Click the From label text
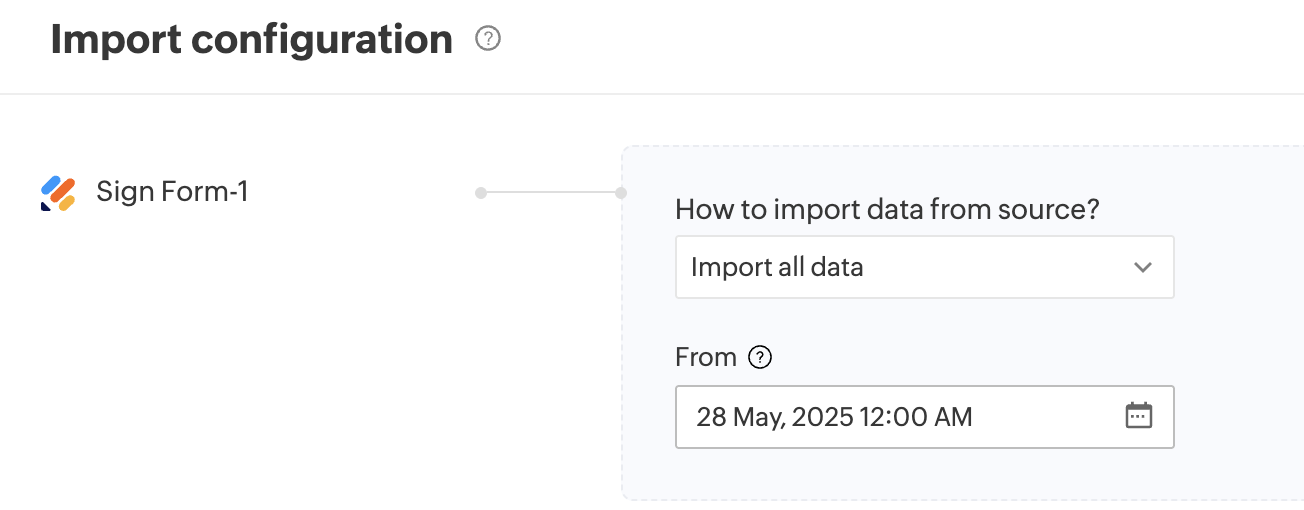The width and height of the screenshot is (1304, 510). [x=705, y=357]
